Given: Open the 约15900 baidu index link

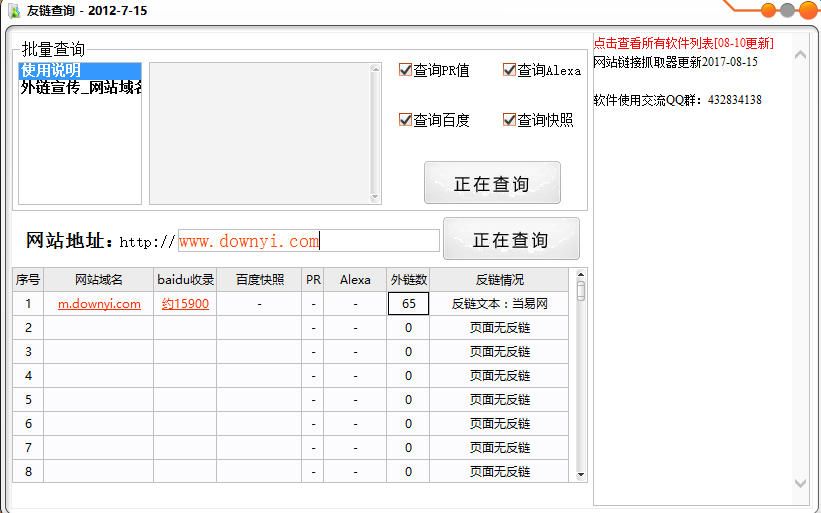Looking at the screenshot, I should [x=185, y=304].
